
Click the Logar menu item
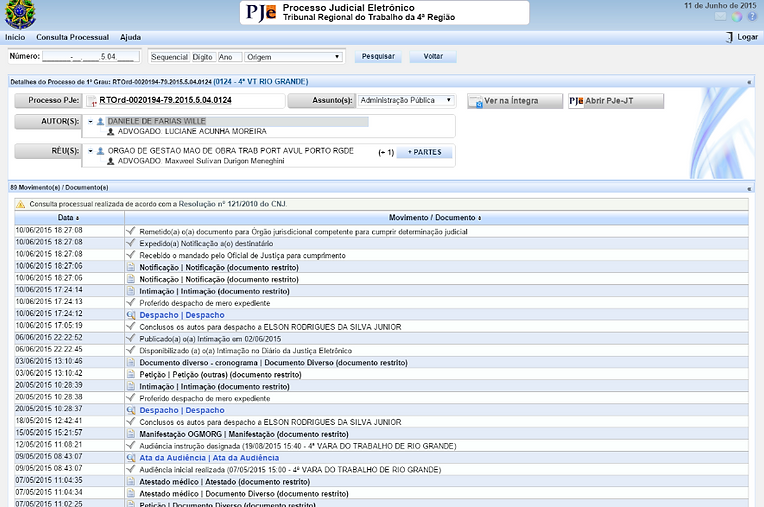click(747, 37)
